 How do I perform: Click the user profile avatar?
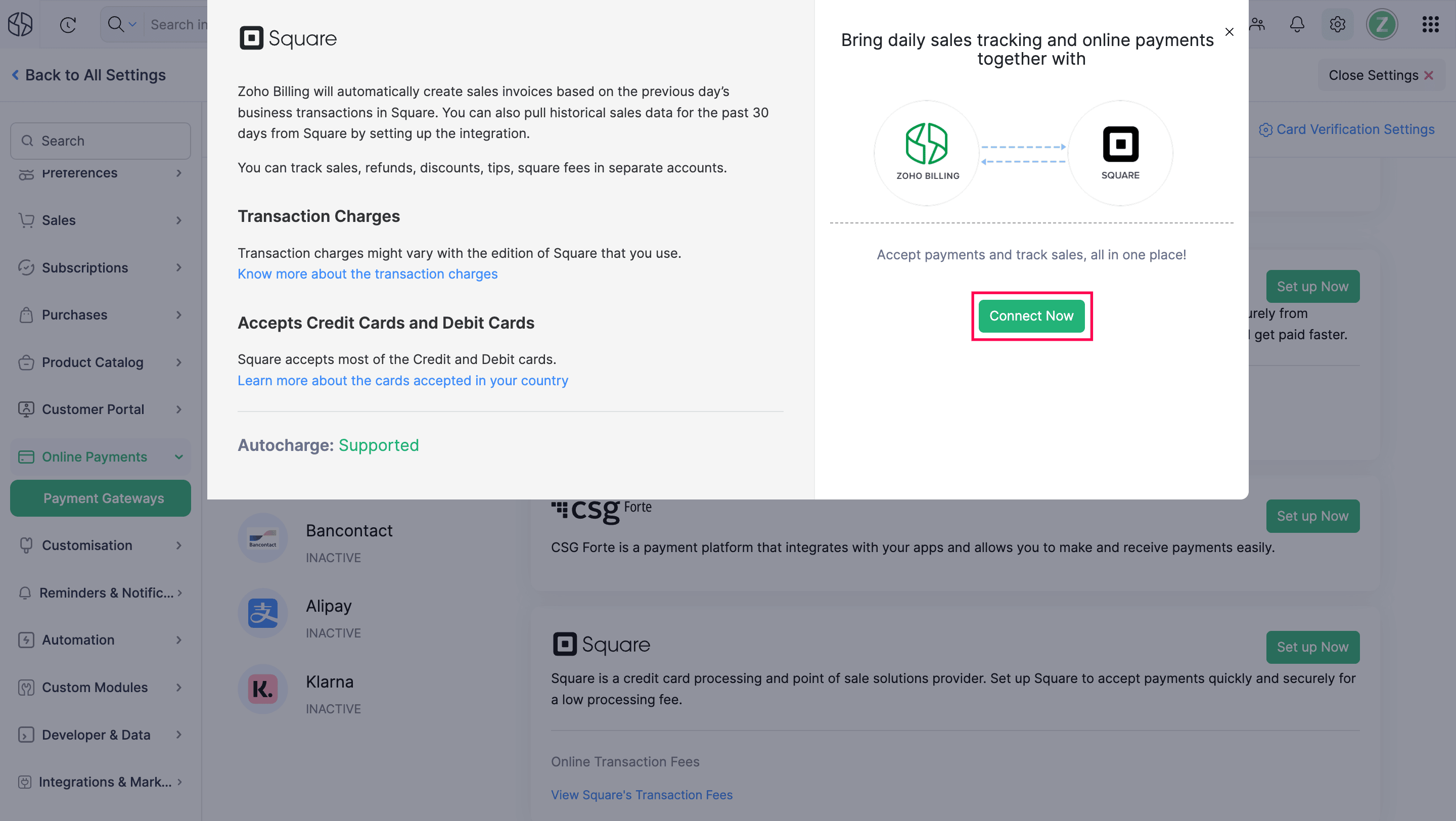tap(1381, 24)
